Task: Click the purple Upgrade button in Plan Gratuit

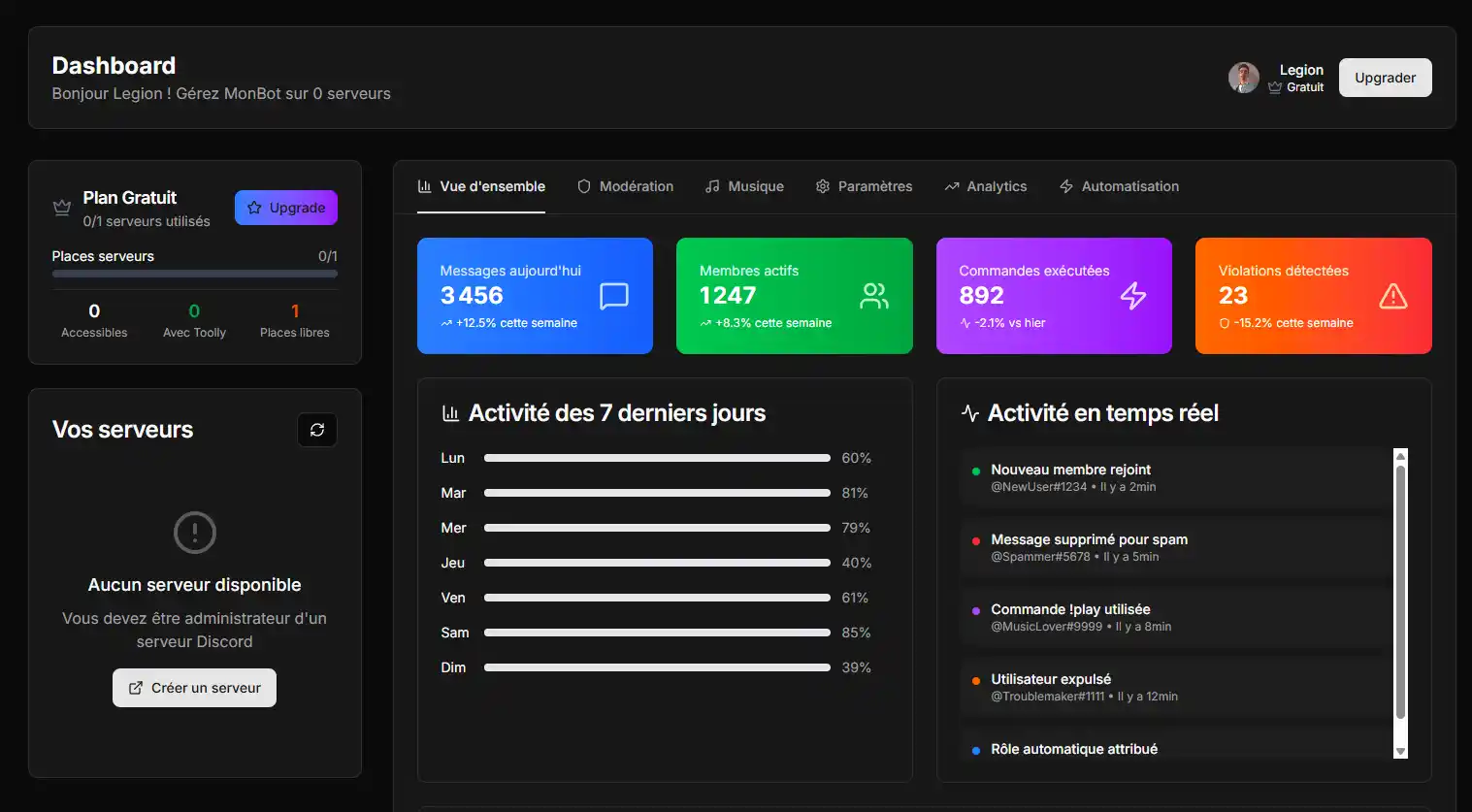Action: tap(286, 208)
